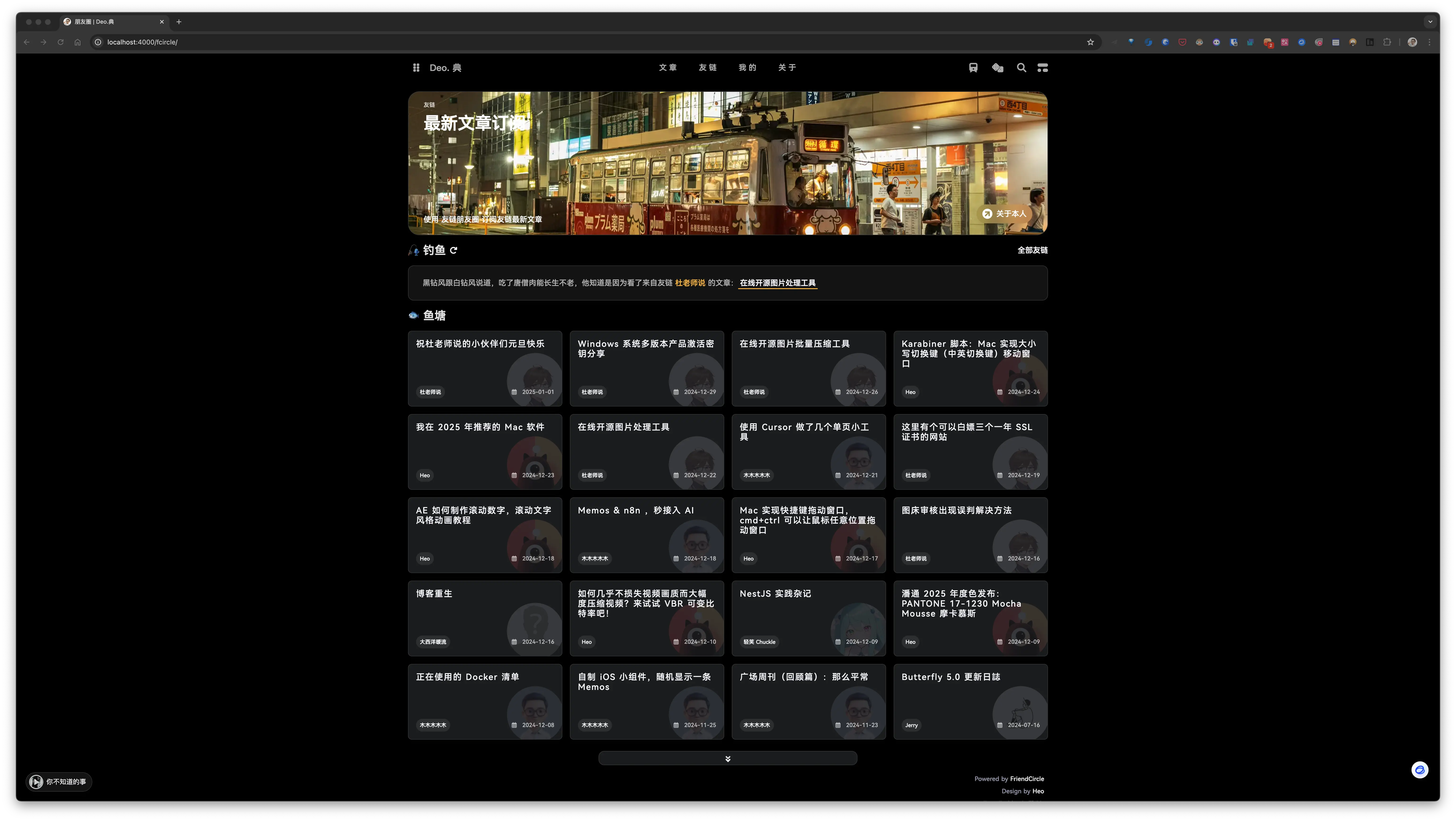
Task: Click the 关于本人 banner button
Action: 1004,214
